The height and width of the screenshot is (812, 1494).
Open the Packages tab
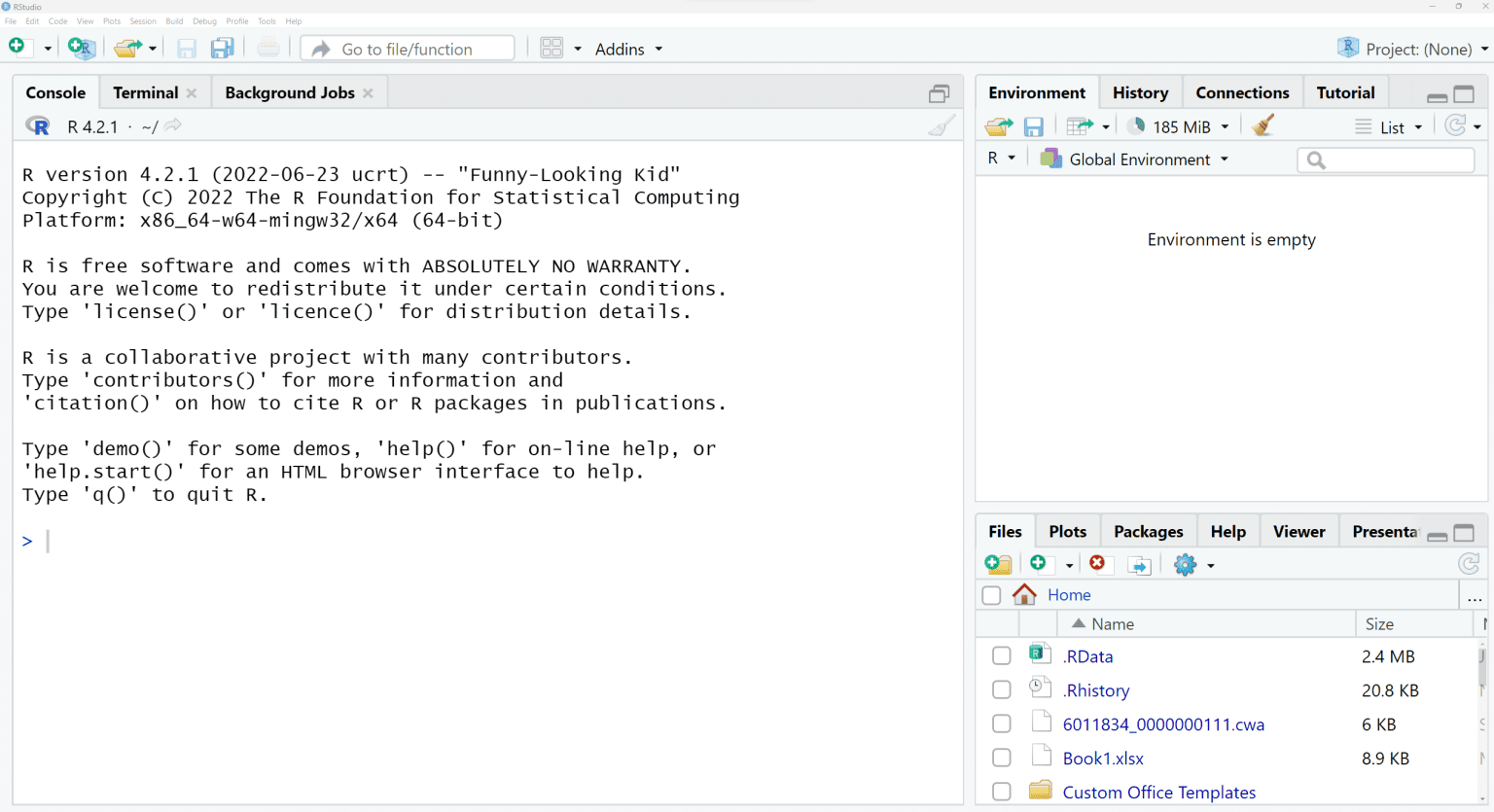(1148, 532)
